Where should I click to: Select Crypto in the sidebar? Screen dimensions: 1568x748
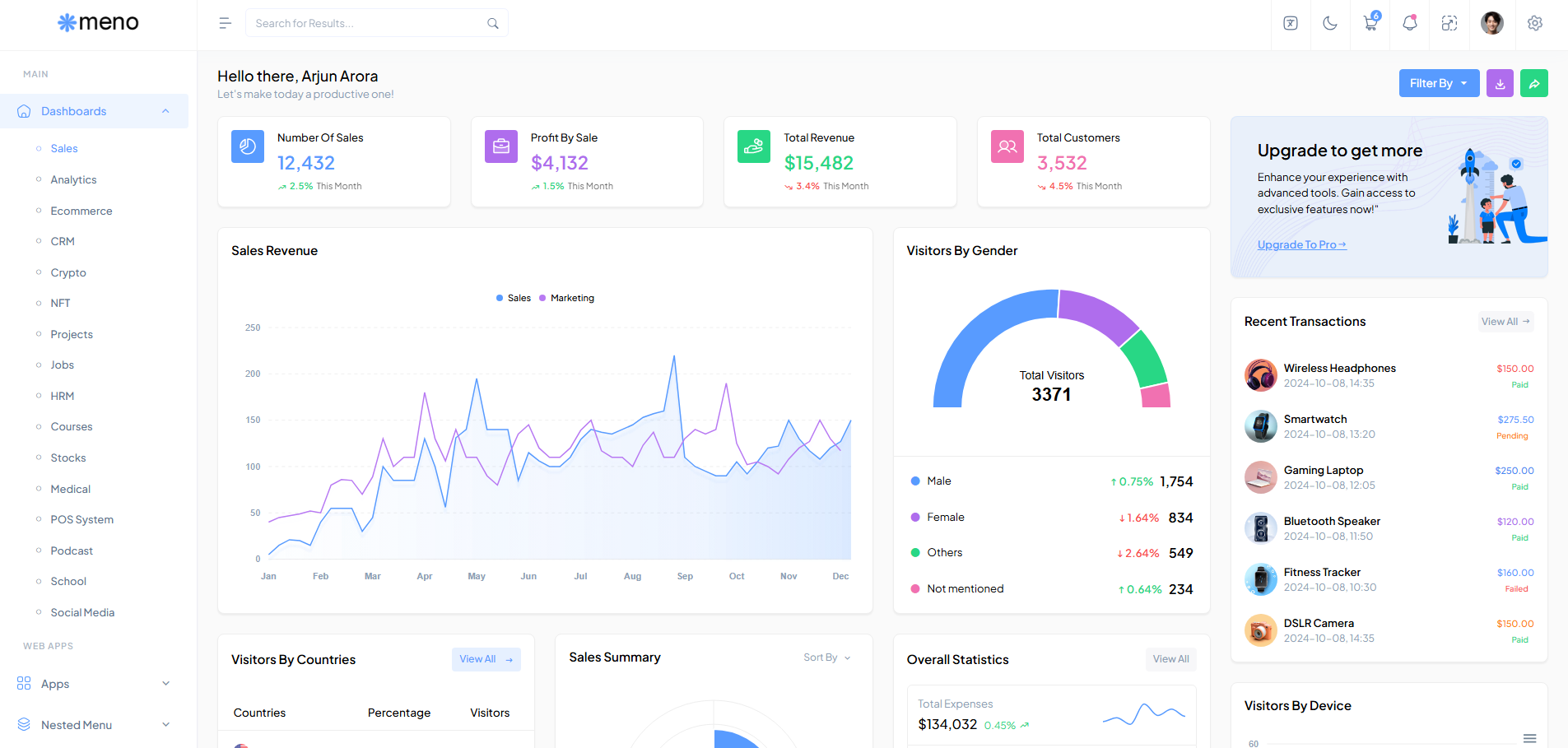[x=68, y=272]
